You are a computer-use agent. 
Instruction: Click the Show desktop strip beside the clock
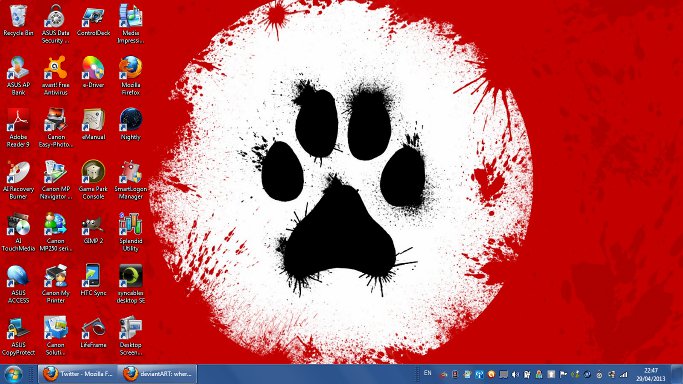click(x=678, y=374)
